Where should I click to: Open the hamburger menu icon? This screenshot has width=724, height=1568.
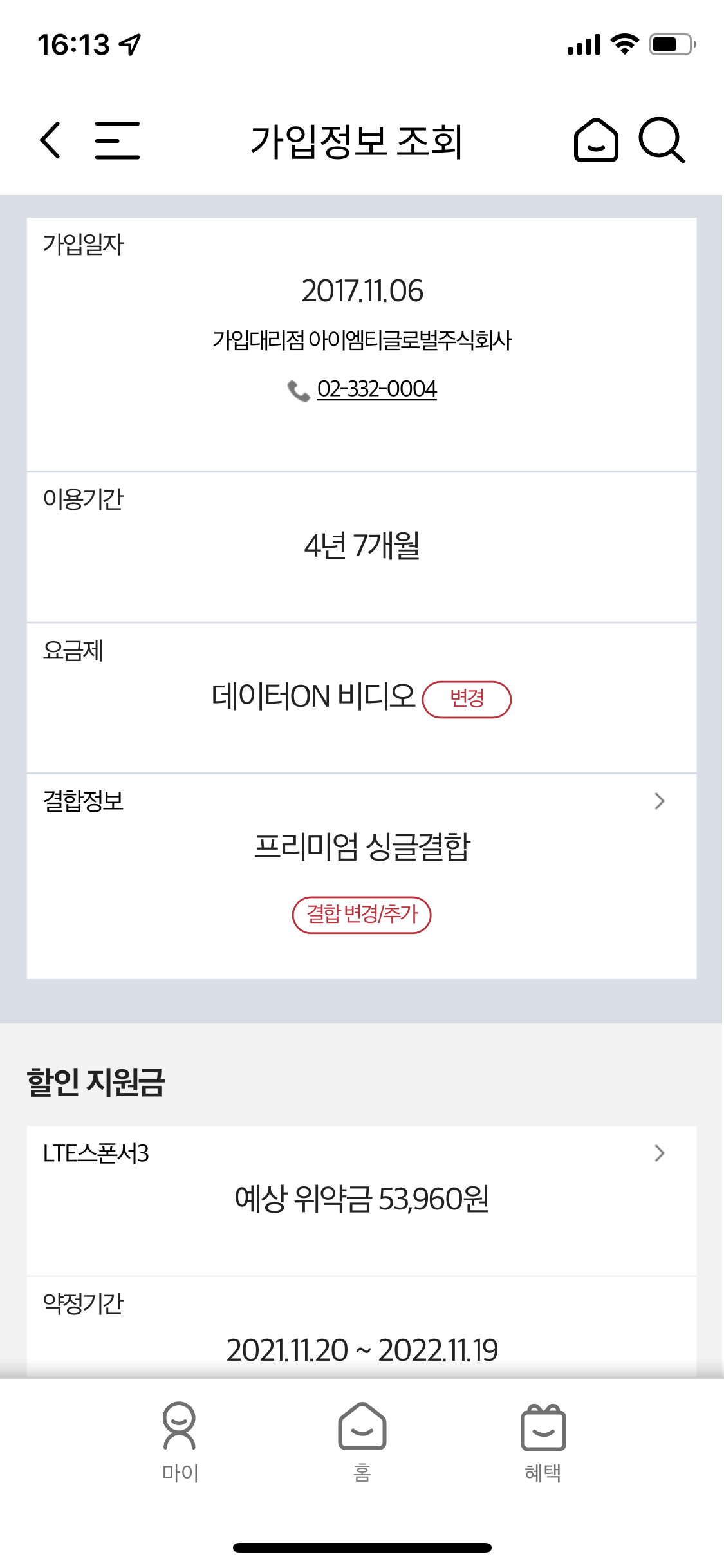click(117, 140)
